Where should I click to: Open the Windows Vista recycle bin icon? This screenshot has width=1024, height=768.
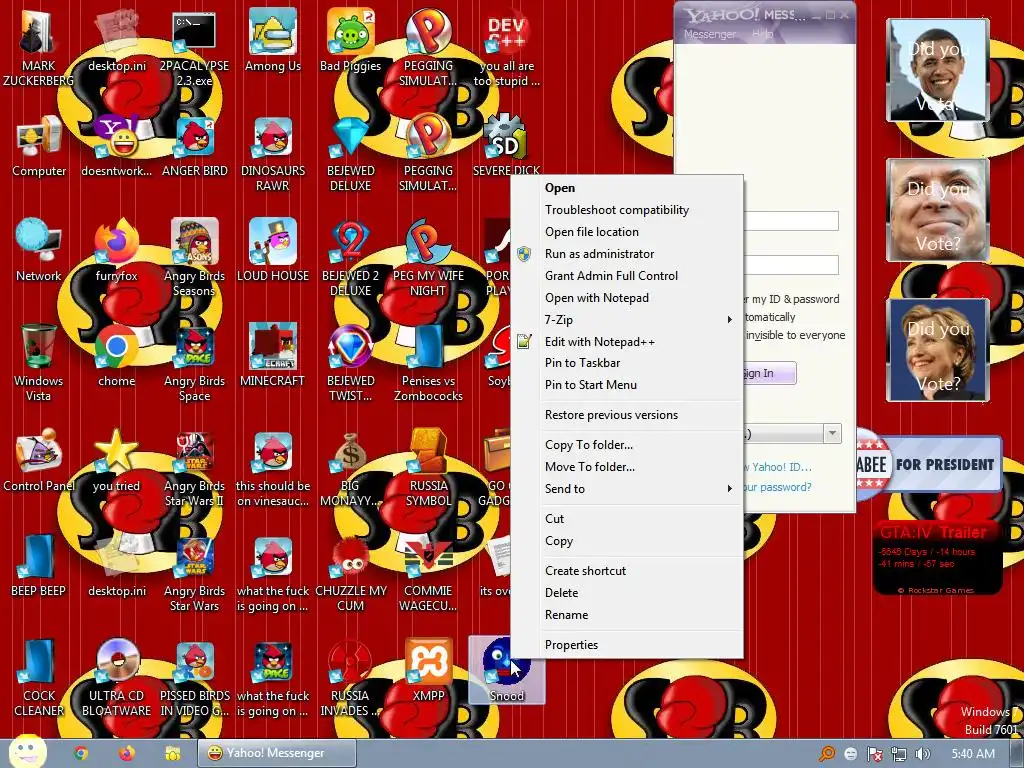[x=39, y=362]
